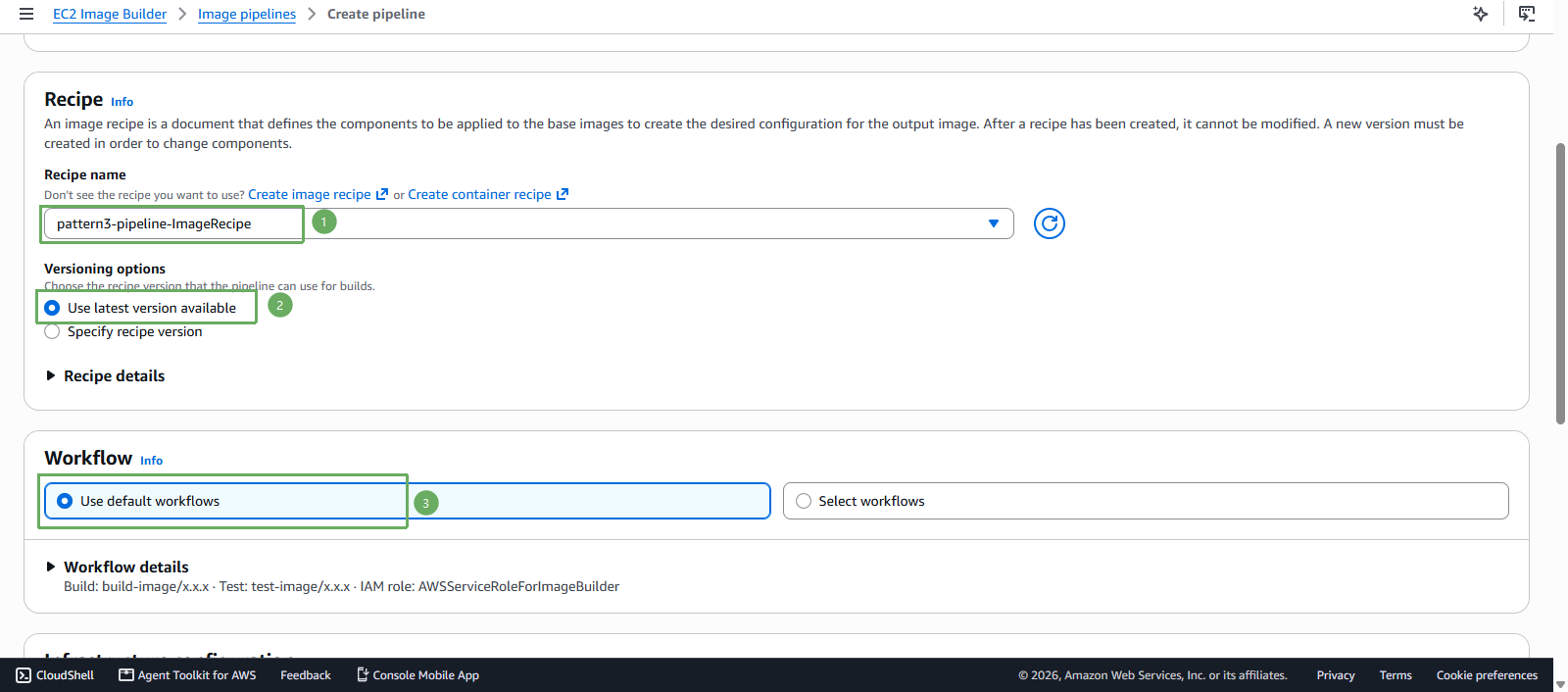This screenshot has width=1568, height=692.
Task: Open the Amazon Q sparkle assistant icon
Action: pyautogui.click(x=1480, y=14)
